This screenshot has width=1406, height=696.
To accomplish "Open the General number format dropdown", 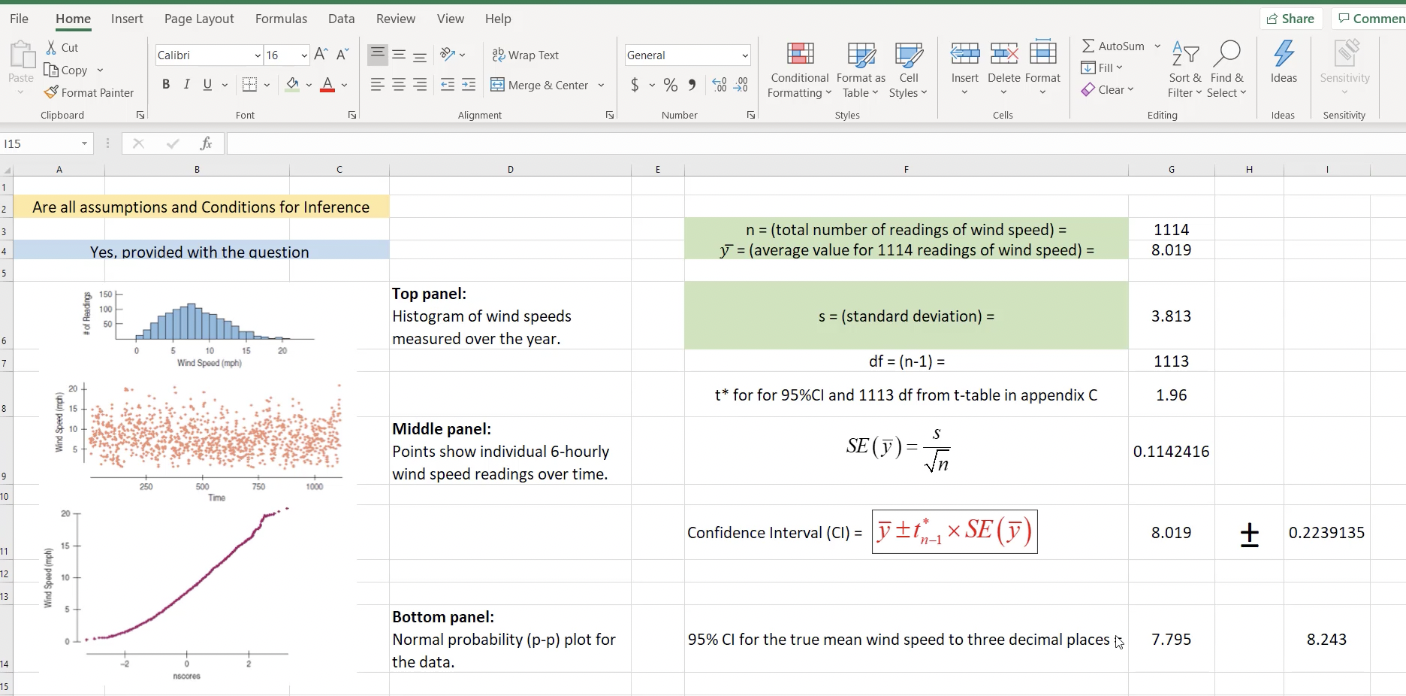I will coord(685,54).
